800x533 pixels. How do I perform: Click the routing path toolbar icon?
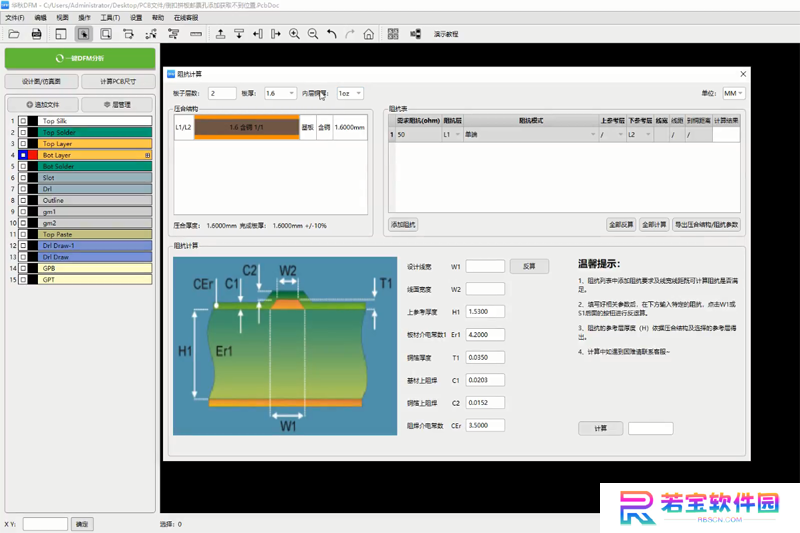[x=151, y=34]
